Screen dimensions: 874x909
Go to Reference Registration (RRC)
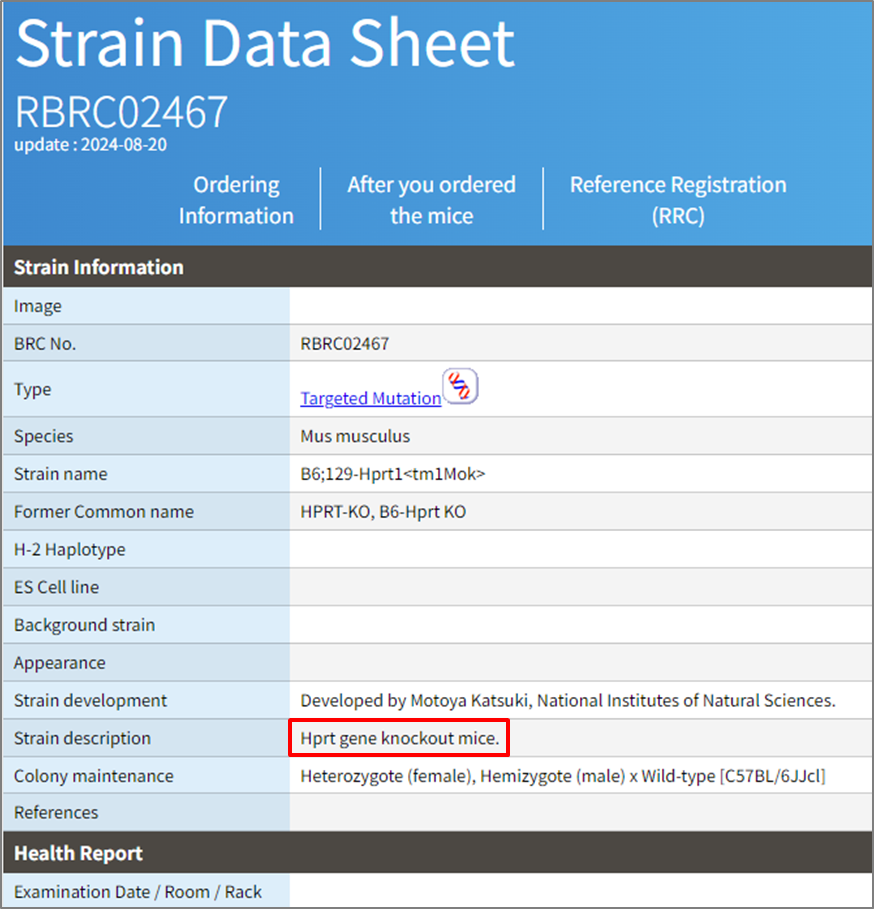point(678,200)
